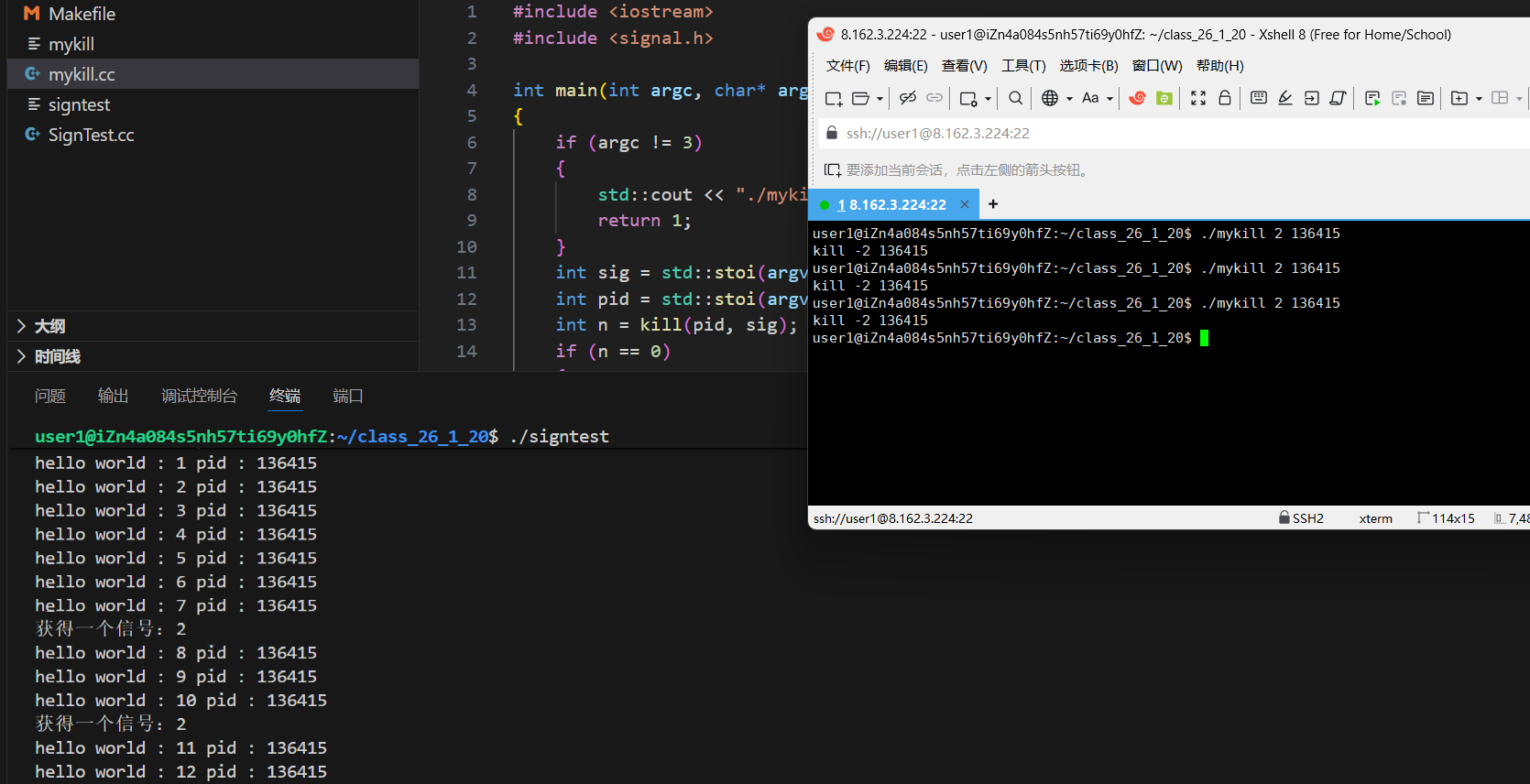Image resolution: width=1530 pixels, height=784 pixels.
Task: Expand the 大纲 outline section
Action: pyautogui.click(x=213, y=326)
